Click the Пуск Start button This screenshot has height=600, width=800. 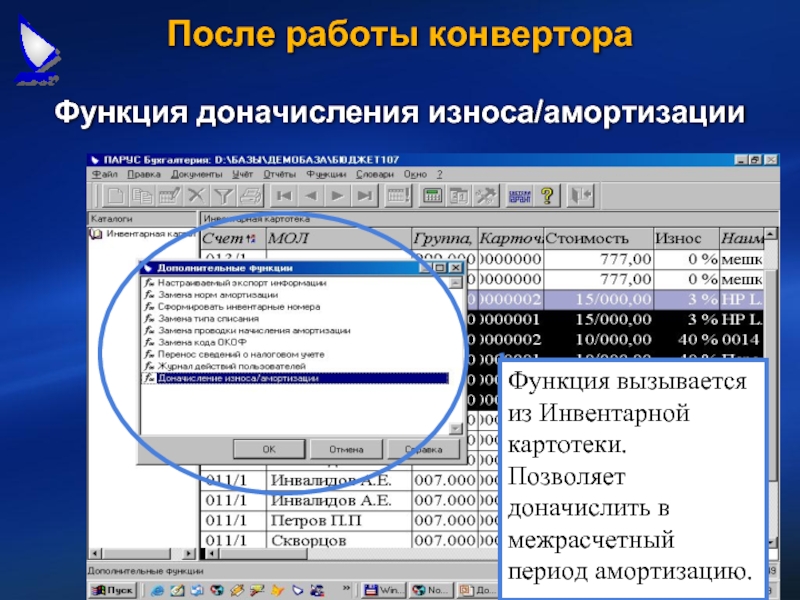113,590
